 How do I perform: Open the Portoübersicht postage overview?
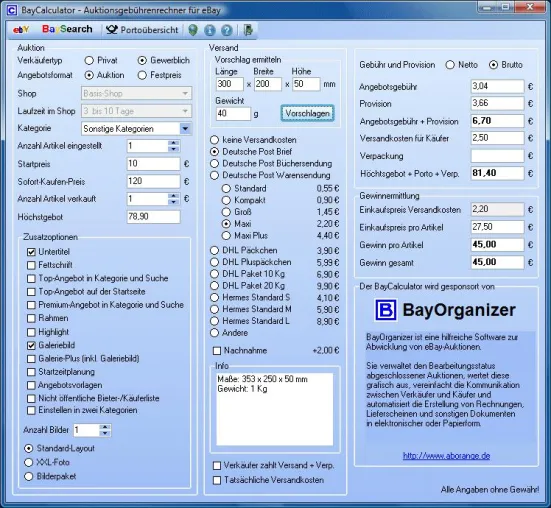142,30
